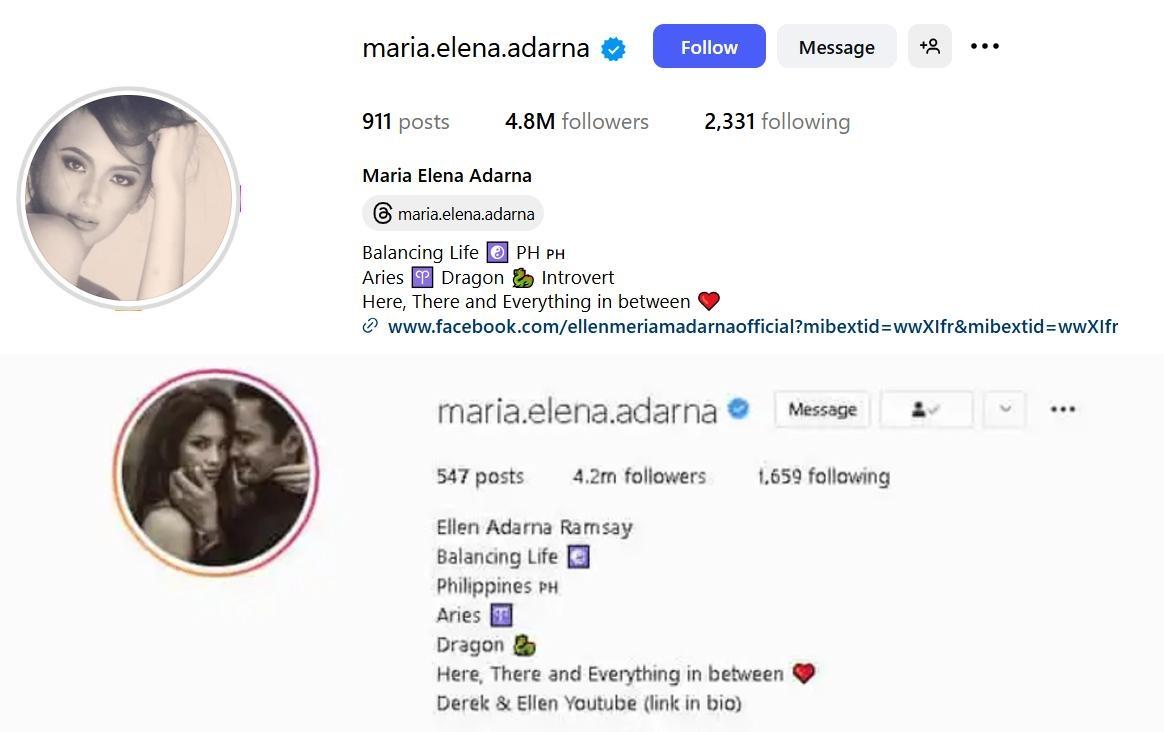Open the maria.elena.adarna Threads badge

click(x=453, y=214)
